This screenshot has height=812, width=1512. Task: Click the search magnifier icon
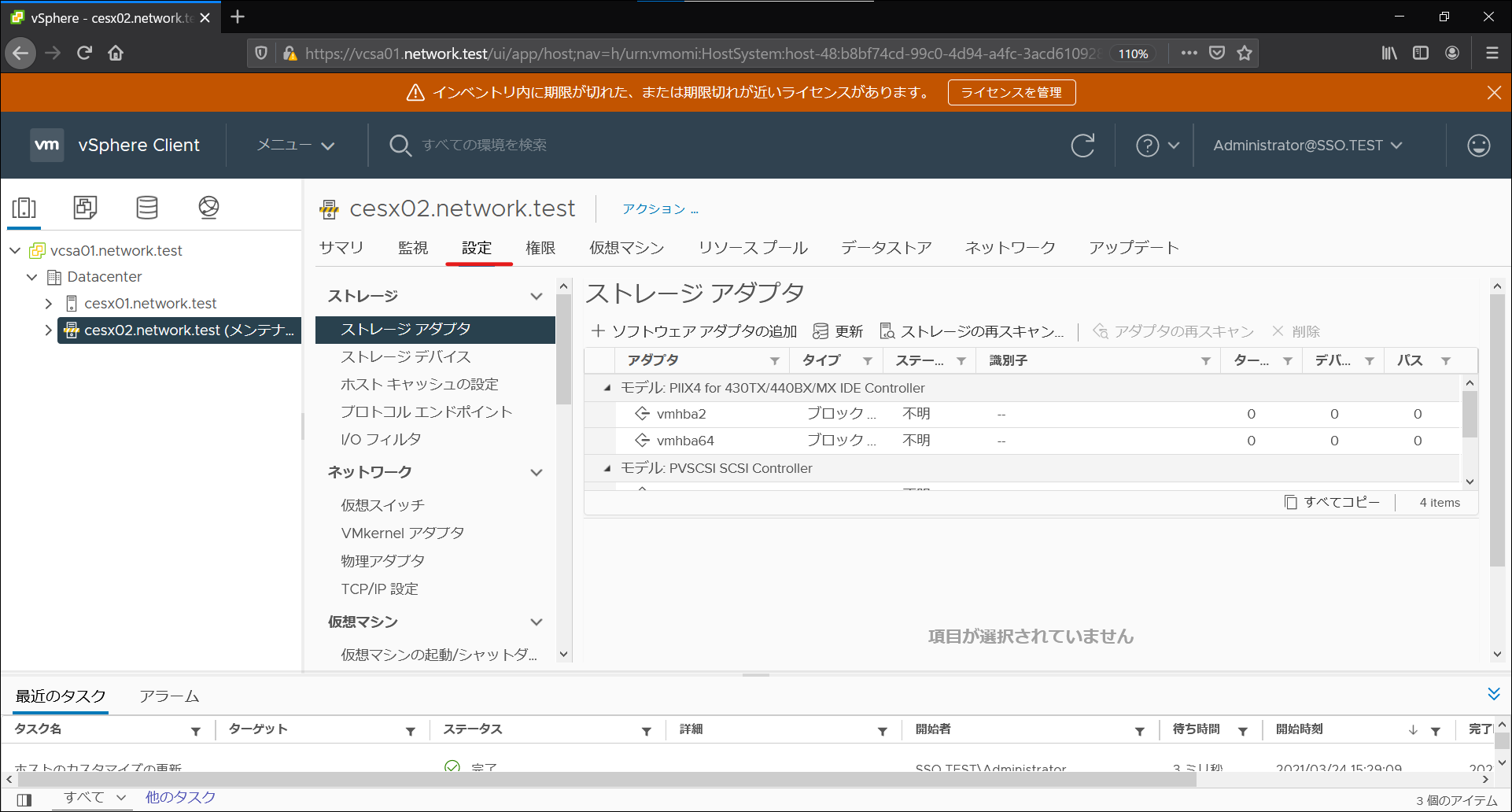[400, 146]
